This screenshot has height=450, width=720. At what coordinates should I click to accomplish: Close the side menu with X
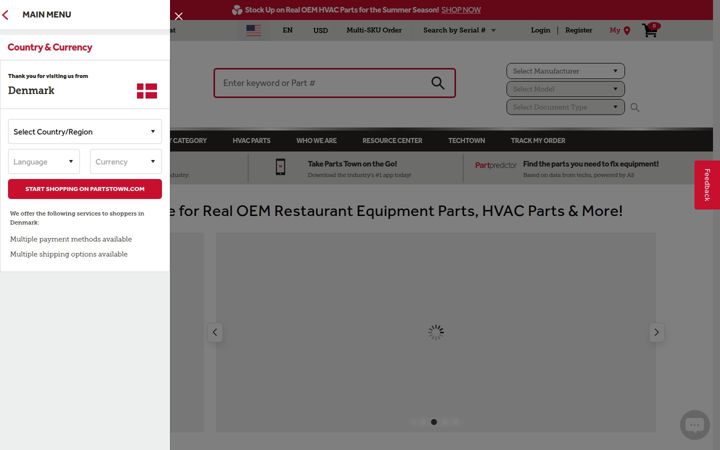pos(179,17)
